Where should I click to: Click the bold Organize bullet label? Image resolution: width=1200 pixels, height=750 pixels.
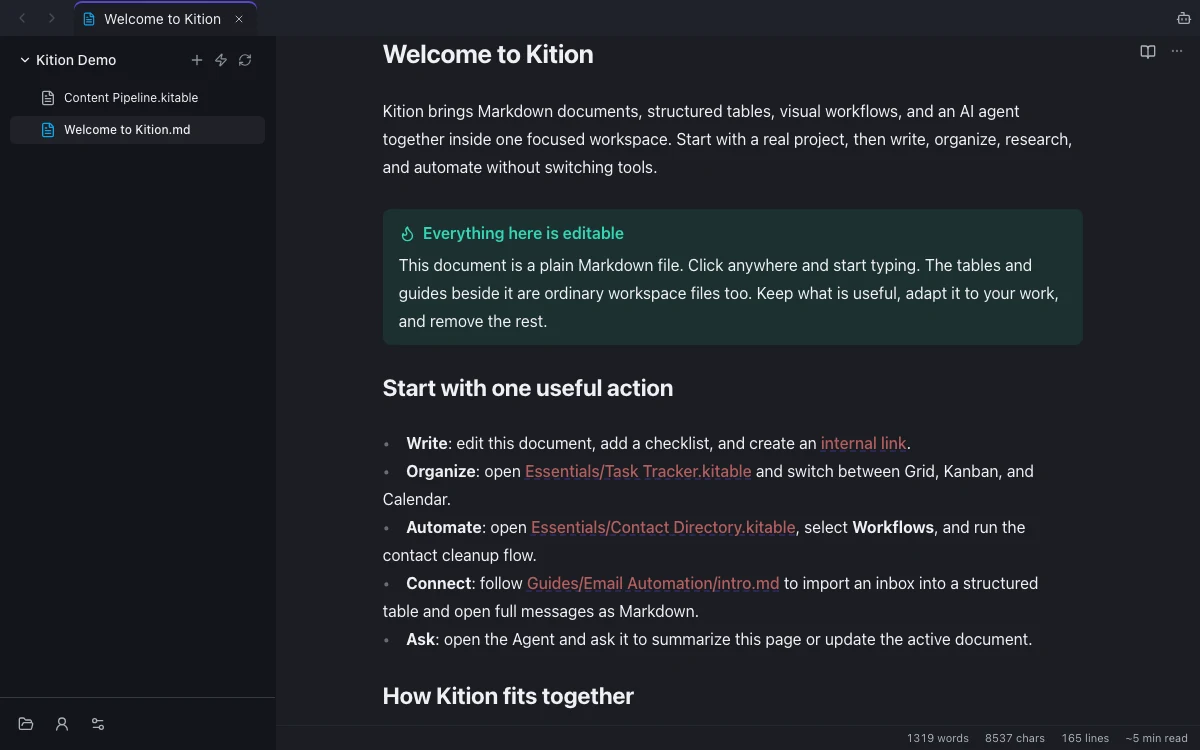(x=441, y=471)
